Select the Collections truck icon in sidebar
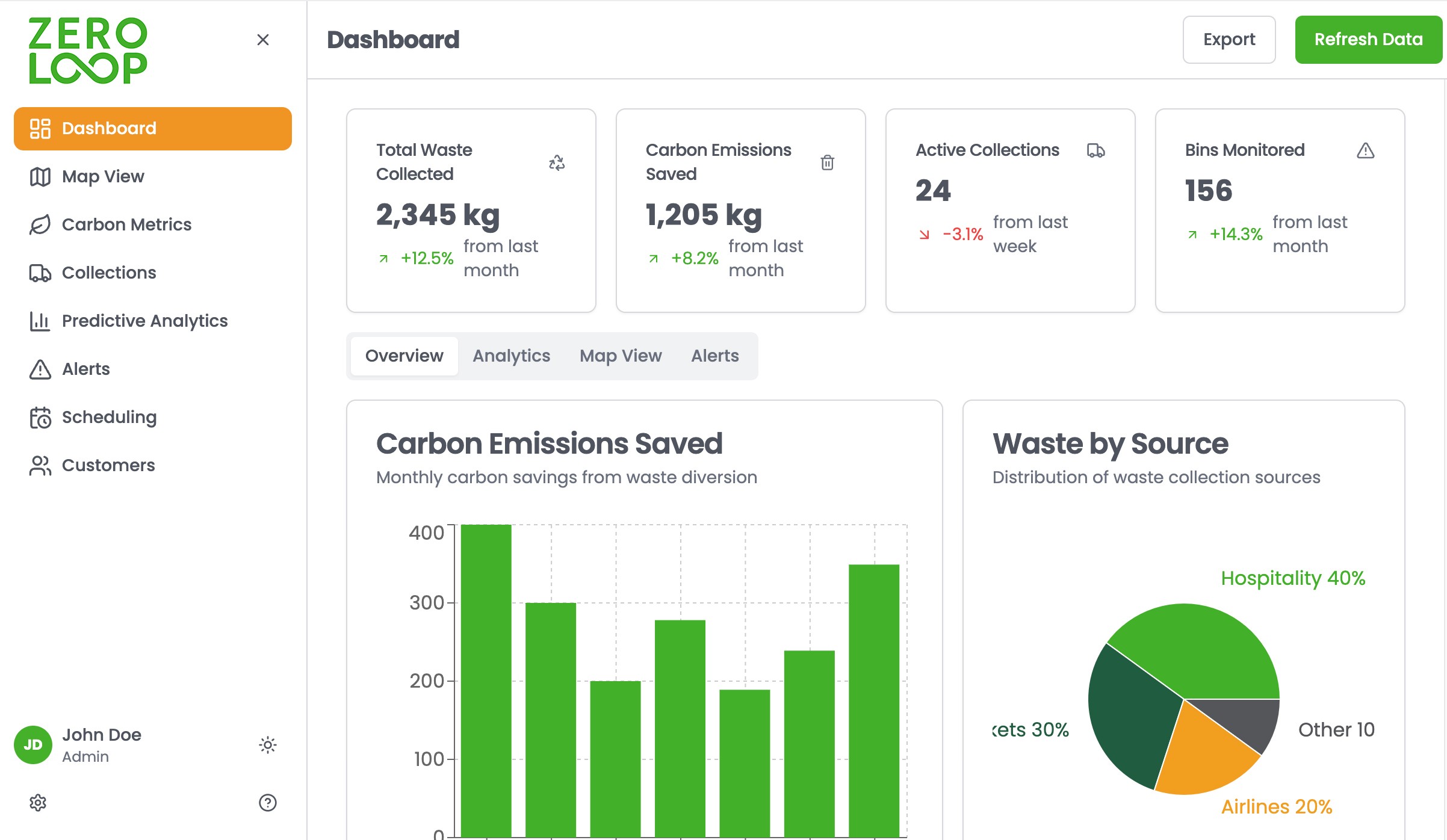The height and width of the screenshot is (840, 1447). (x=40, y=273)
